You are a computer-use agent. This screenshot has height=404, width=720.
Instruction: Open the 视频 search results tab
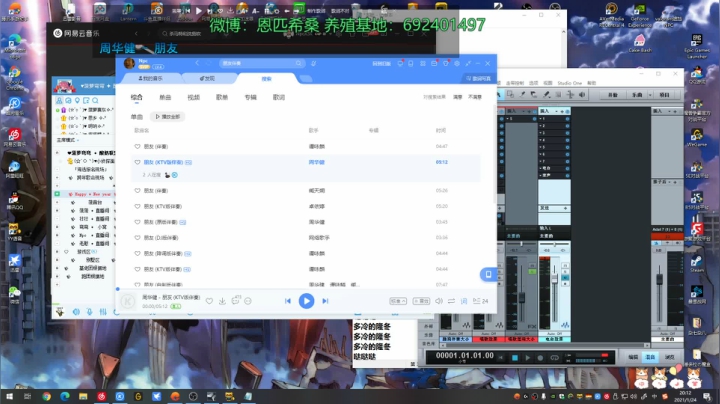click(193, 97)
